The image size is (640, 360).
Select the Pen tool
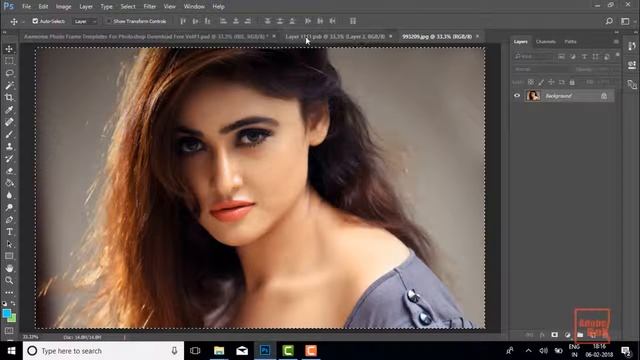pyautogui.click(x=9, y=220)
